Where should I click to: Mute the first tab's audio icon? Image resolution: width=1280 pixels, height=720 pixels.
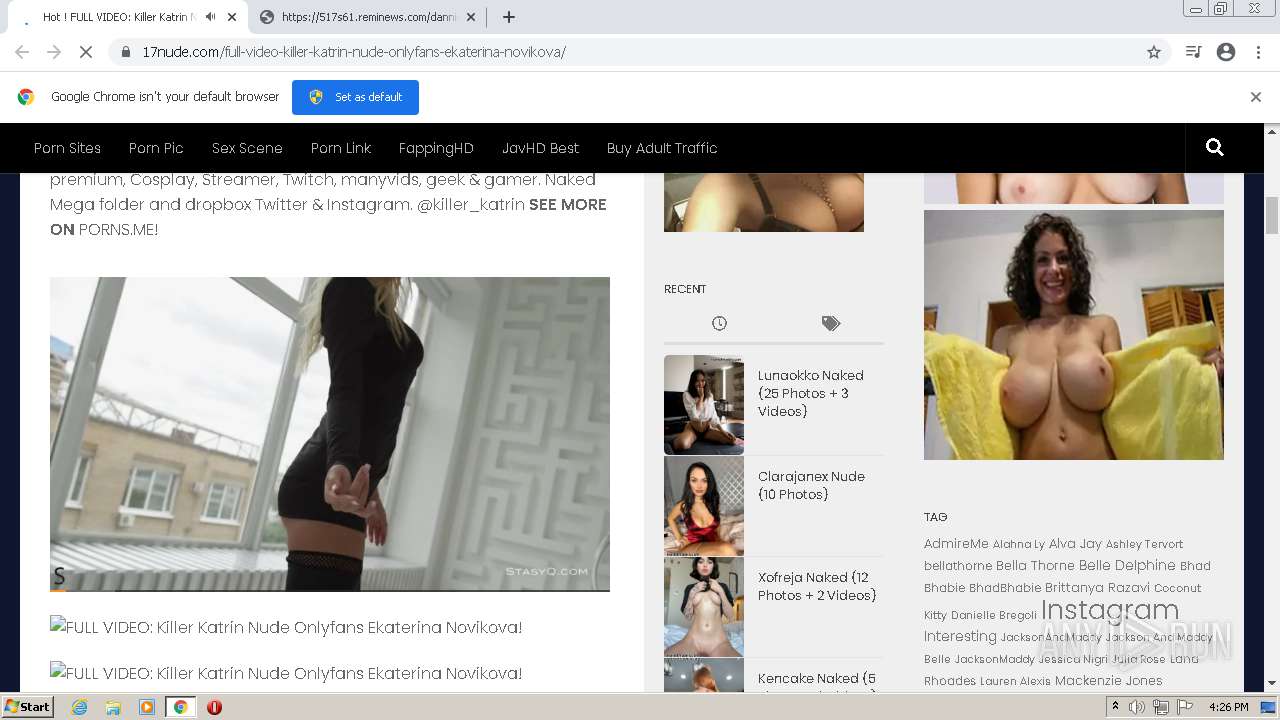(x=210, y=17)
